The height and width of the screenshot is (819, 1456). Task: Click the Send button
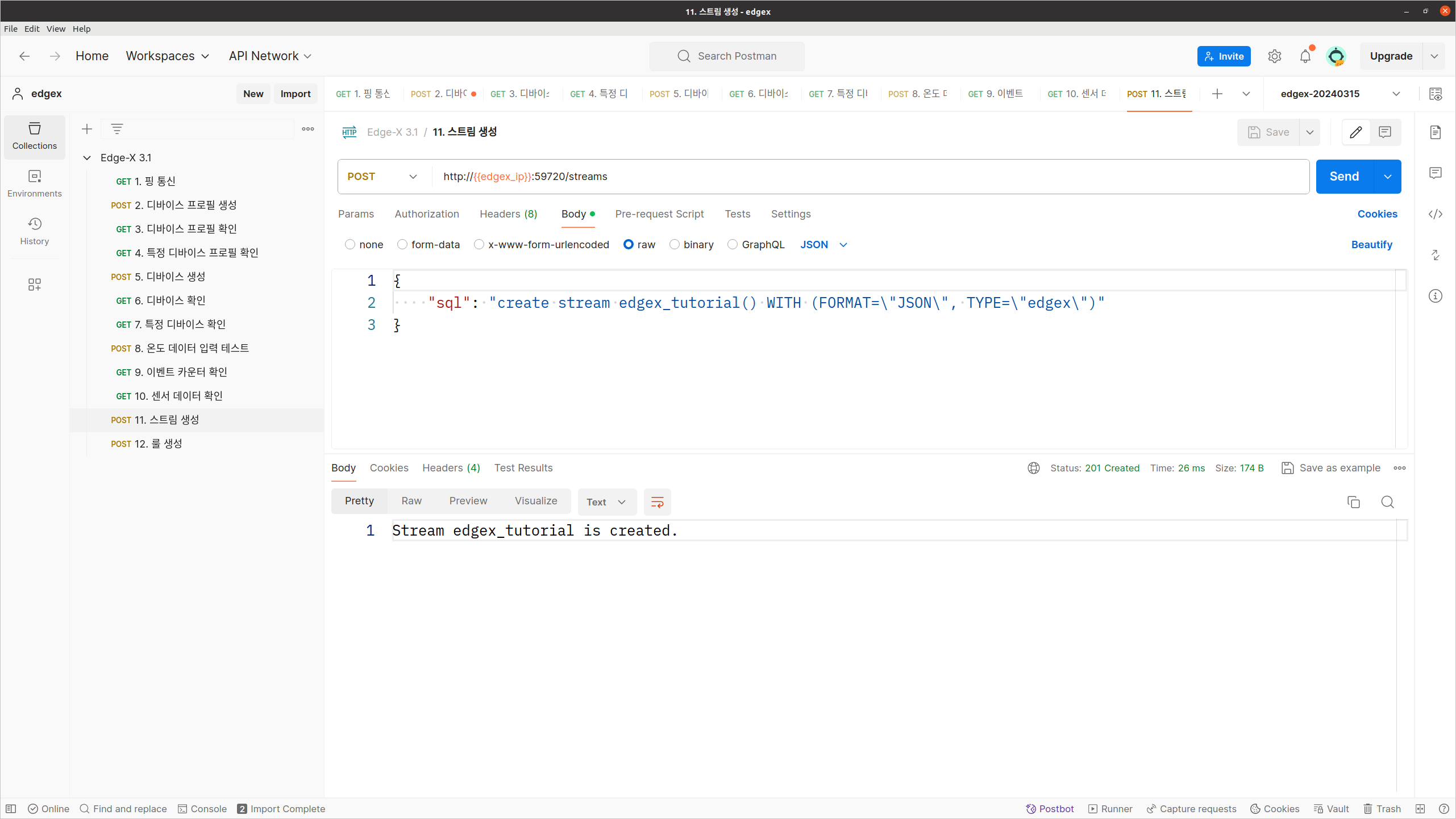[x=1344, y=177]
